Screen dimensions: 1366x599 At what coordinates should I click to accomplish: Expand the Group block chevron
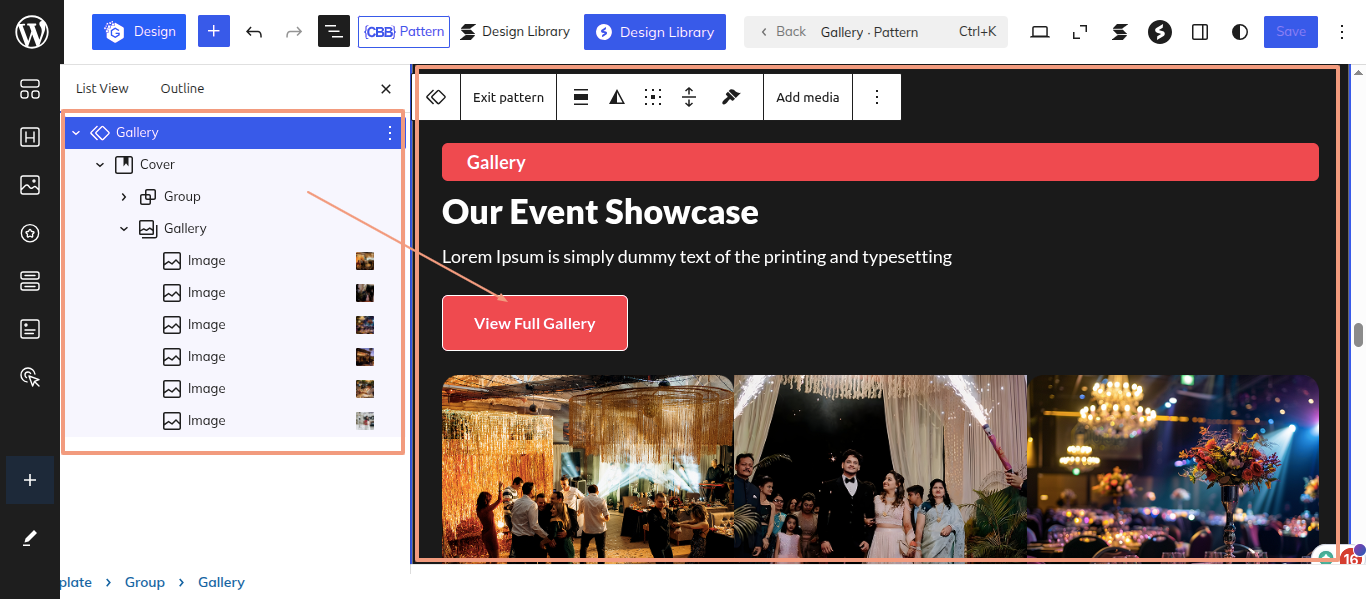tap(124, 197)
